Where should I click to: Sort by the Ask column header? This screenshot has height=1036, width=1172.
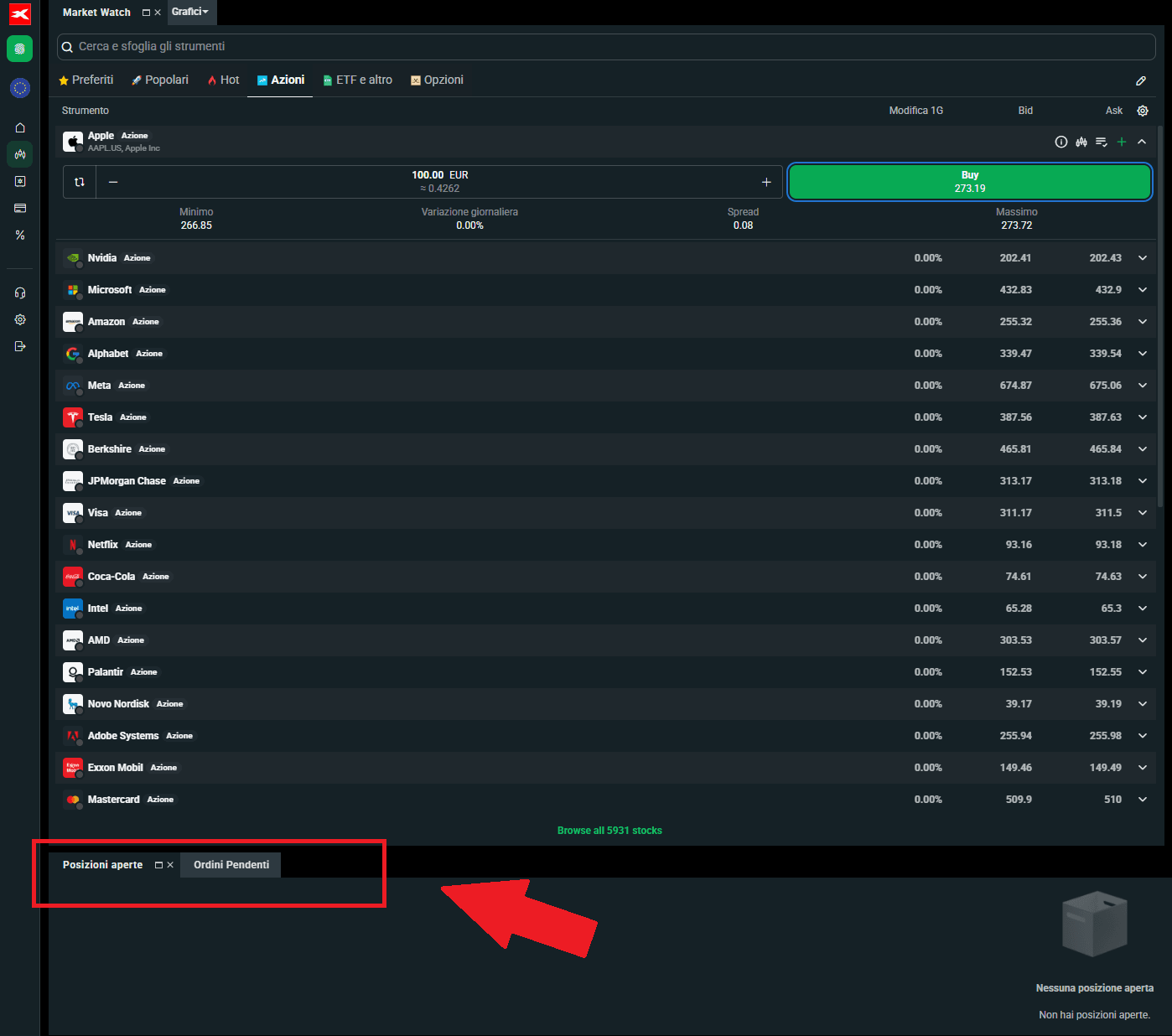point(1114,111)
